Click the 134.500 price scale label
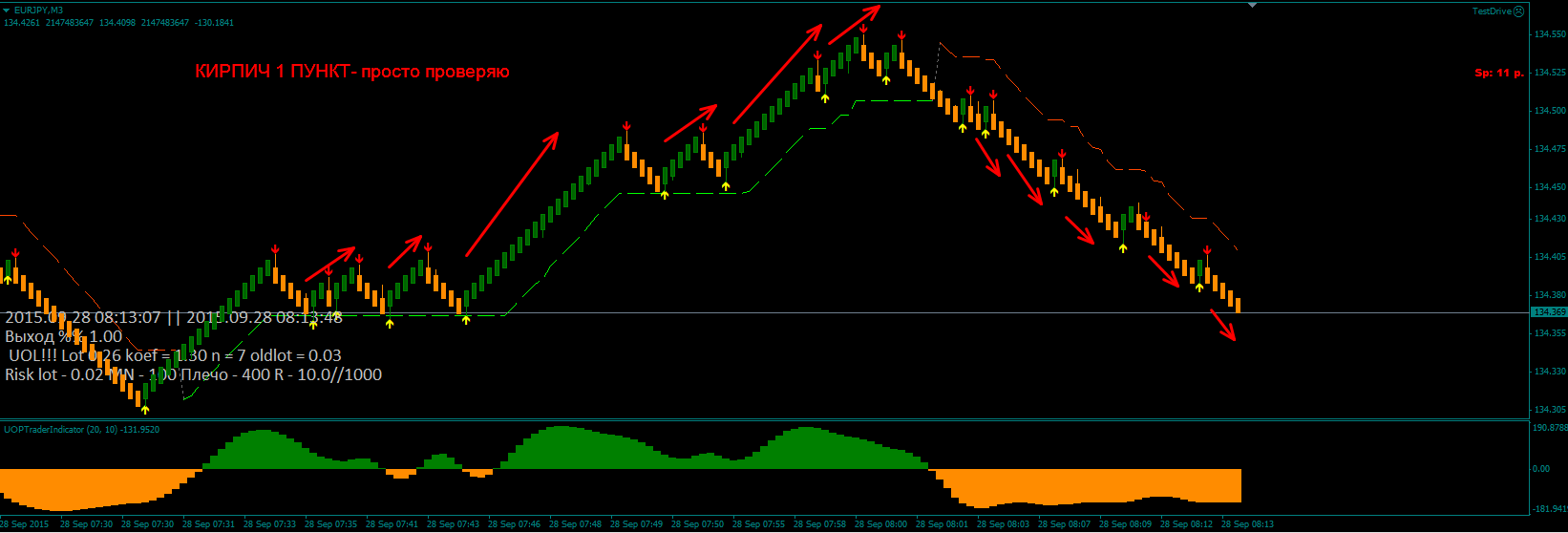The width and height of the screenshot is (1568, 533). (1549, 111)
